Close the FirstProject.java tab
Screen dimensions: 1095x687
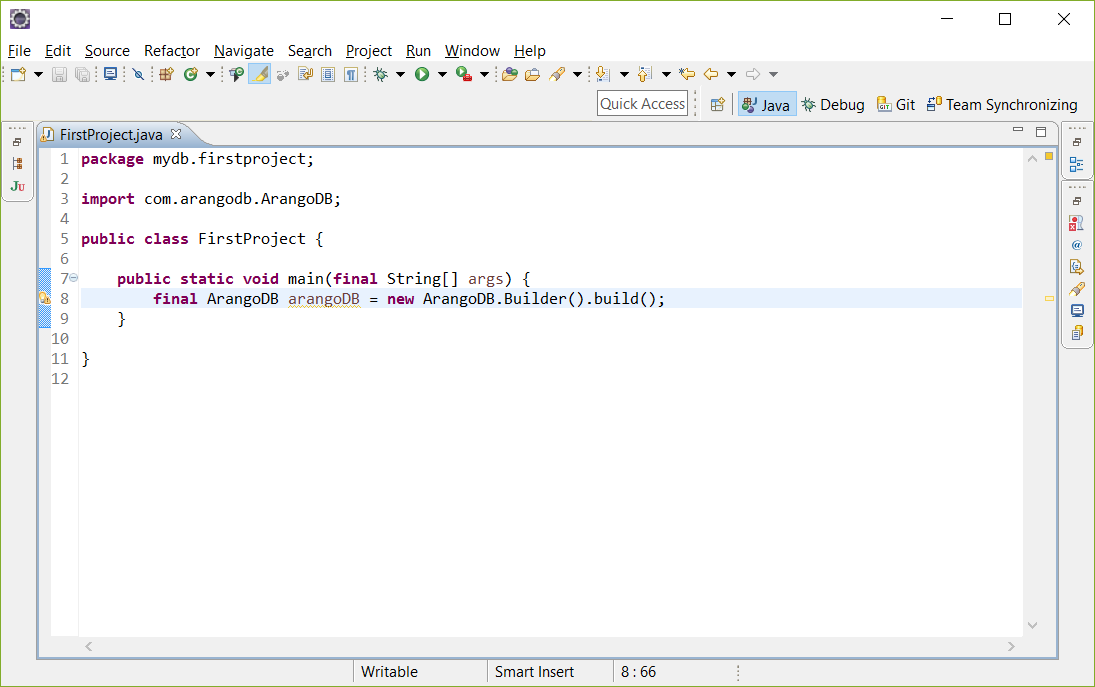click(x=176, y=133)
